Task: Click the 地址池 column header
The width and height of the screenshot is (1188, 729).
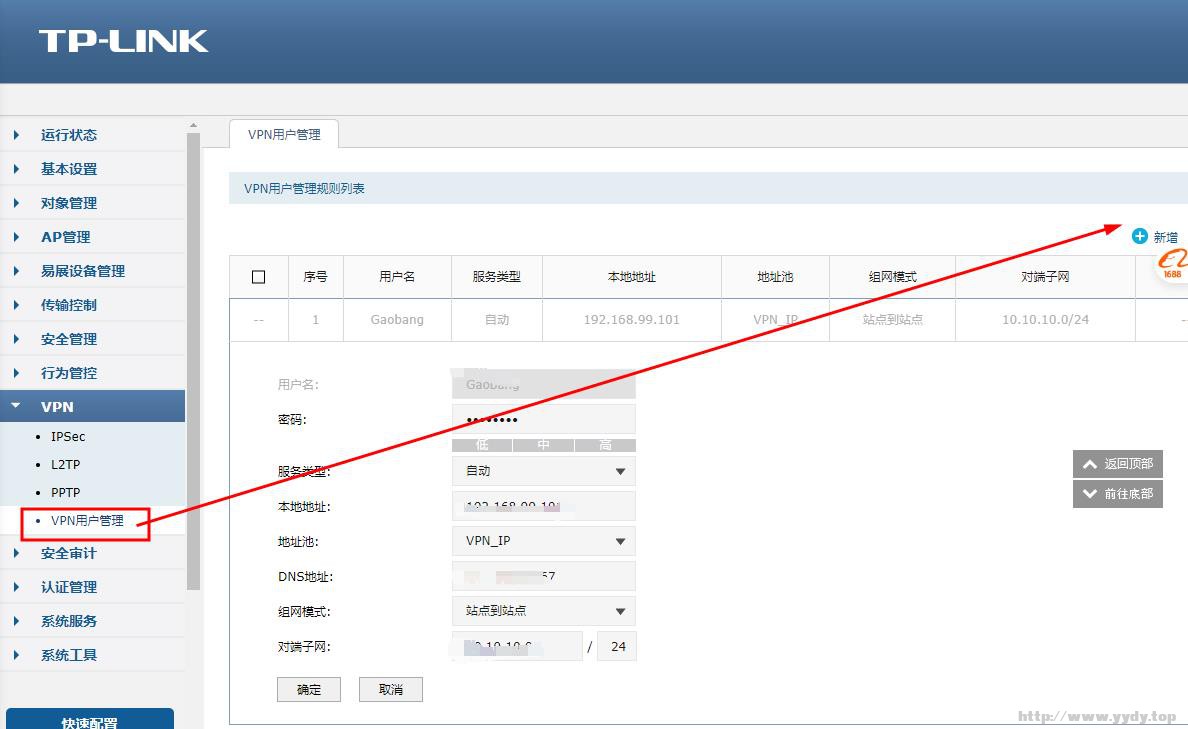Action: [775, 277]
